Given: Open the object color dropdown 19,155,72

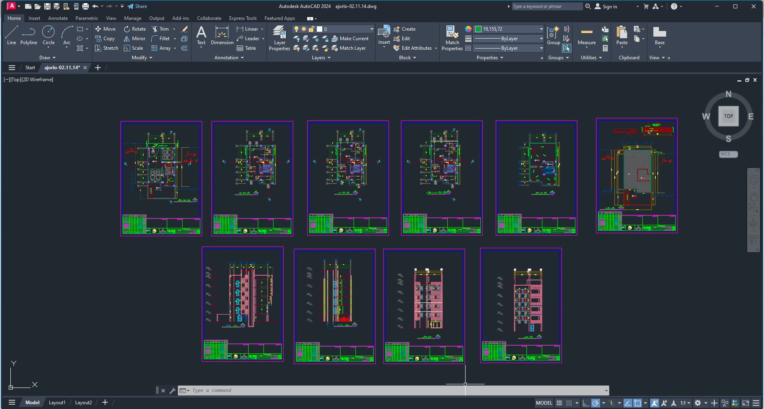Looking at the screenshot, I should coord(509,29).
